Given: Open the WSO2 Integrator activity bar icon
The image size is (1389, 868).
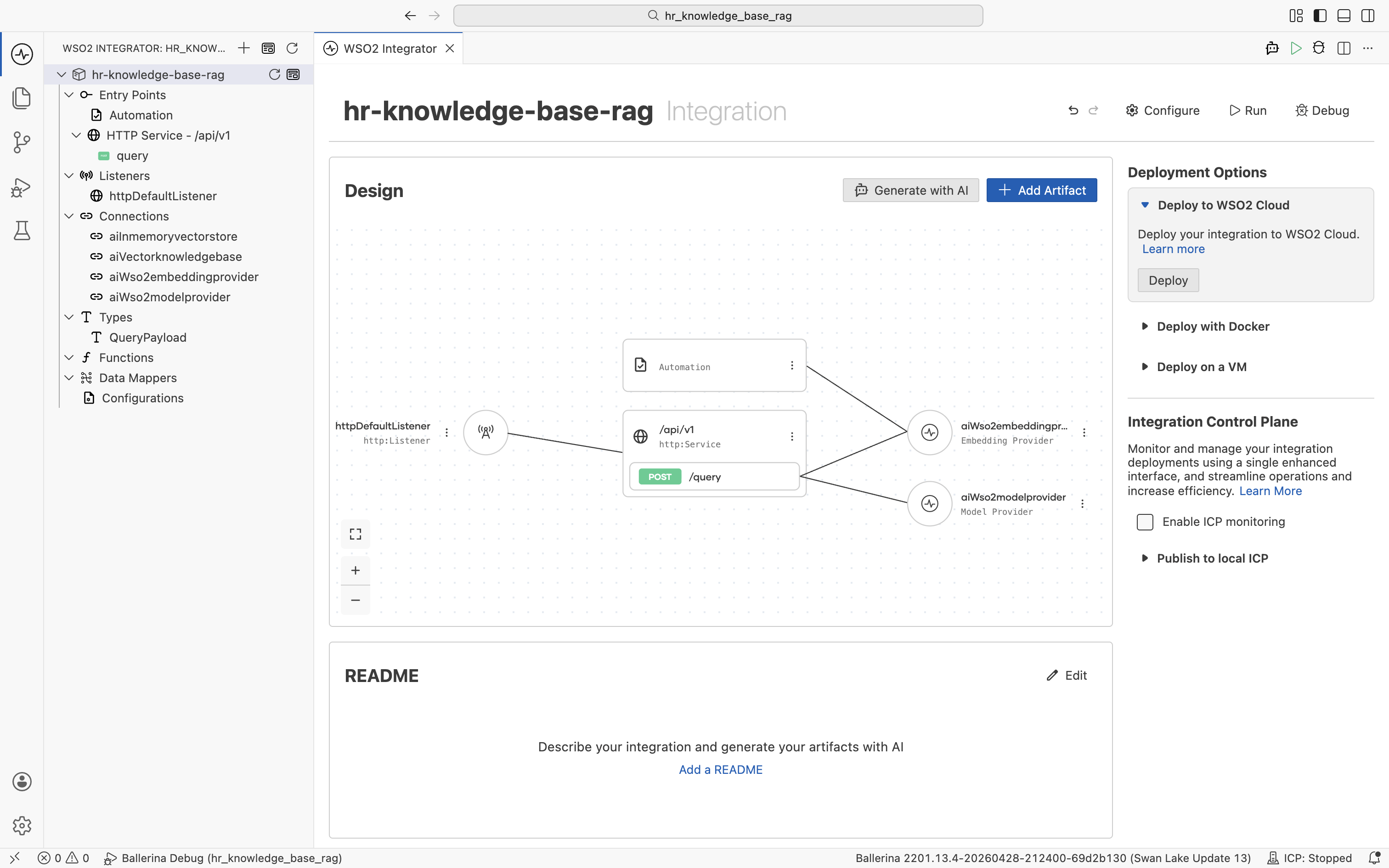Looking at the screenshot, I should (x=22, y=54).
